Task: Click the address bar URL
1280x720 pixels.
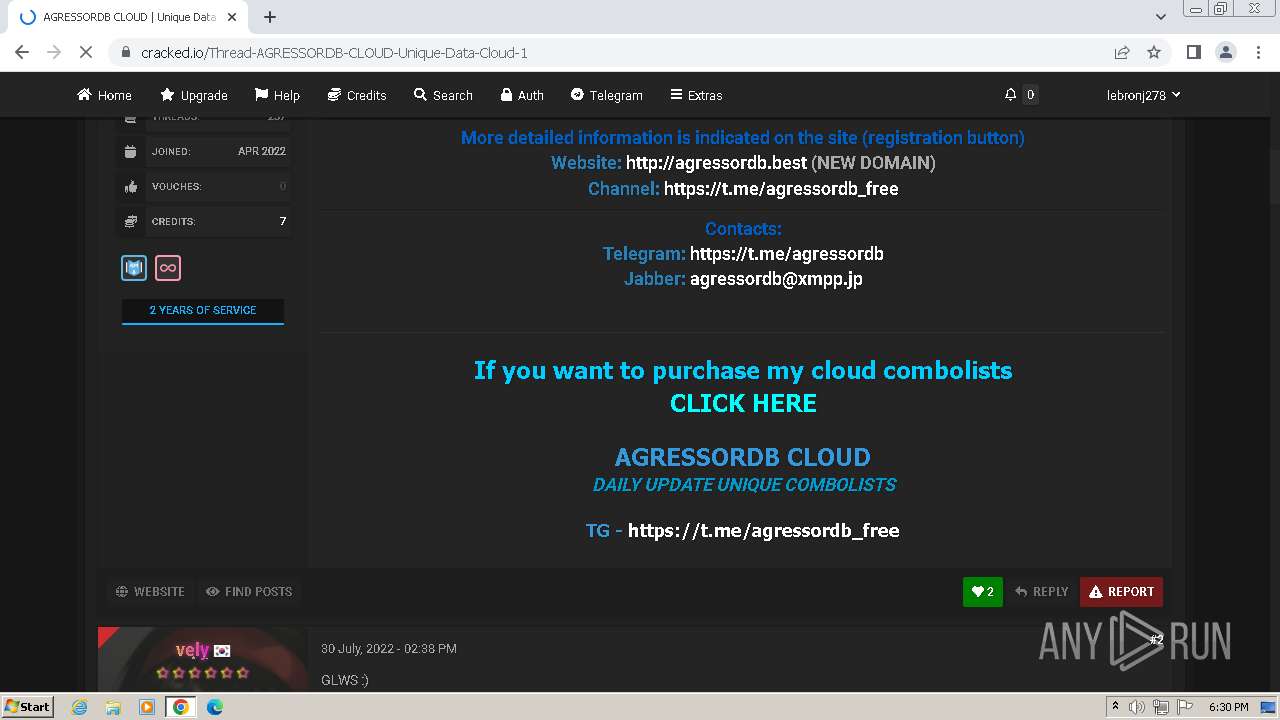Action: [334, 53]
